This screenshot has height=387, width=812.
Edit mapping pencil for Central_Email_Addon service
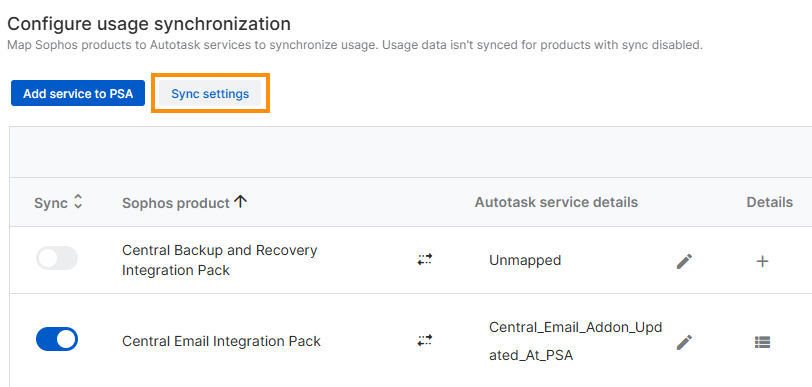[x=684, y=342]
